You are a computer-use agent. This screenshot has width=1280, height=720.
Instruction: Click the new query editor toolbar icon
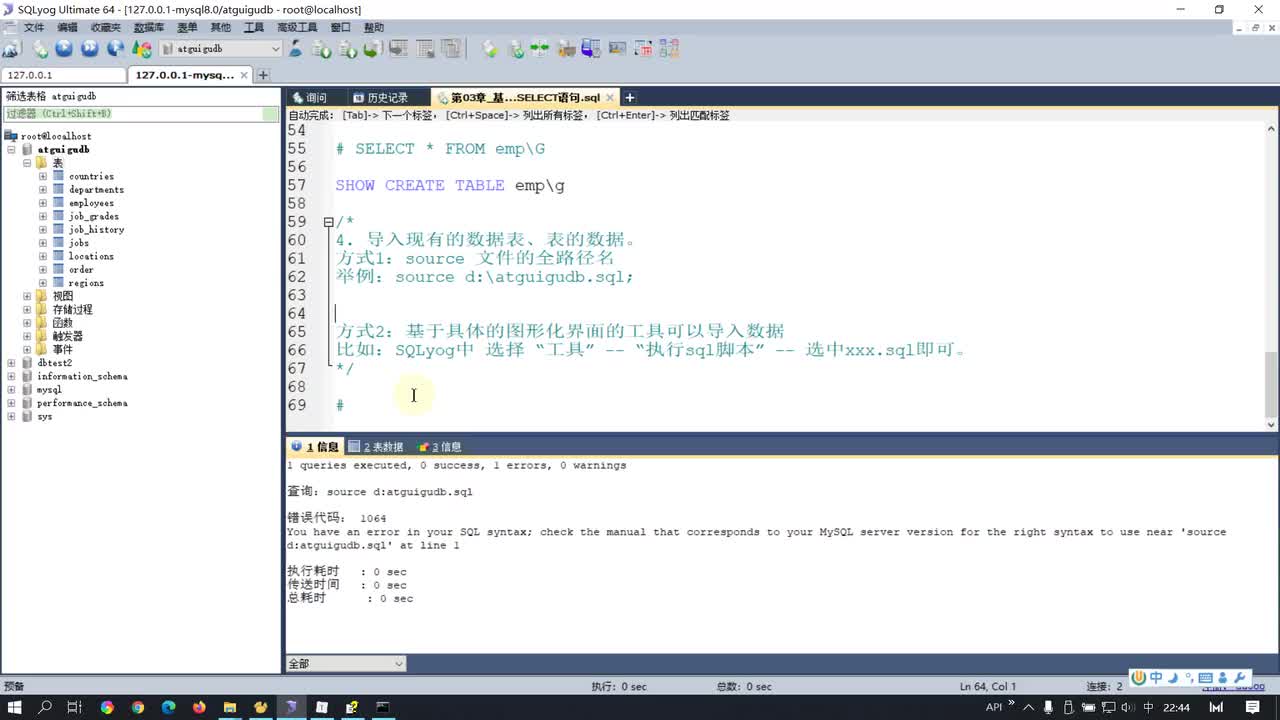[41, 48]
